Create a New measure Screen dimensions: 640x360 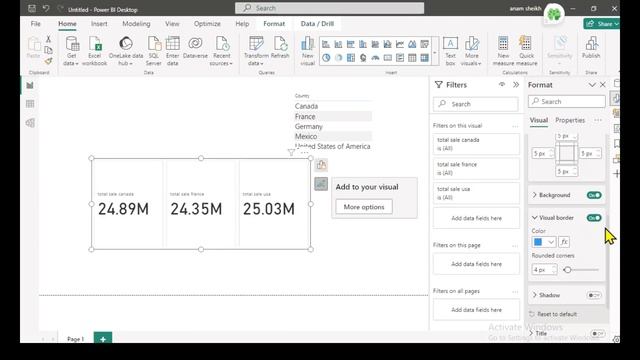point(503,51)
